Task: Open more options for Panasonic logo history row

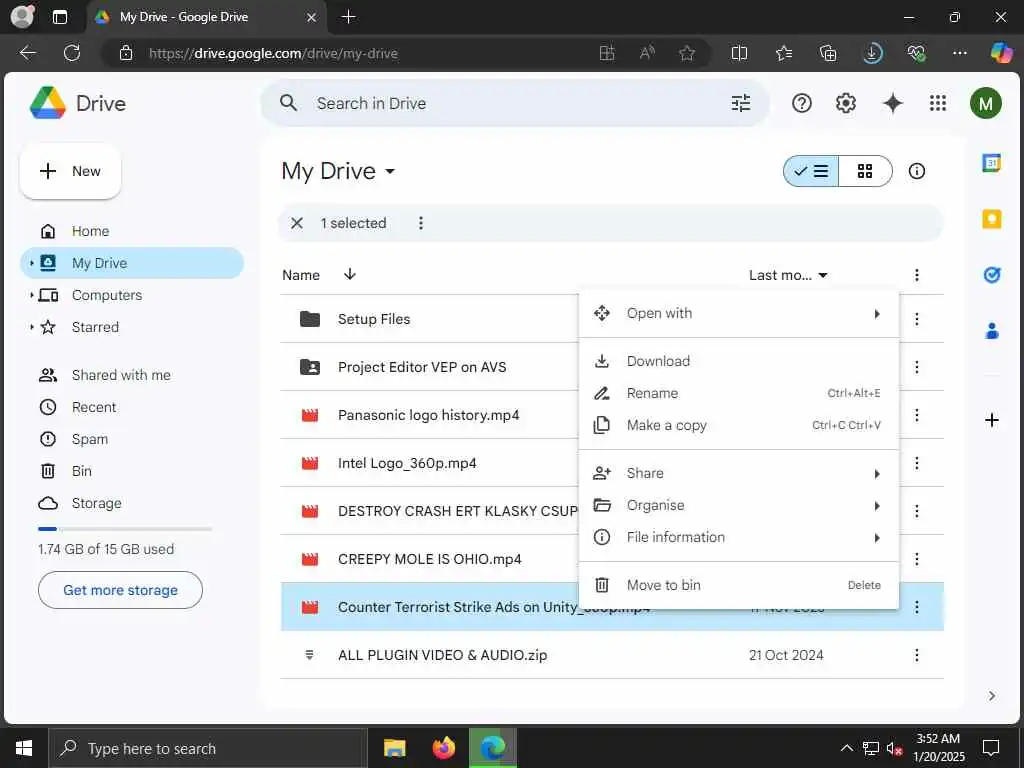Action: [916, 415]
